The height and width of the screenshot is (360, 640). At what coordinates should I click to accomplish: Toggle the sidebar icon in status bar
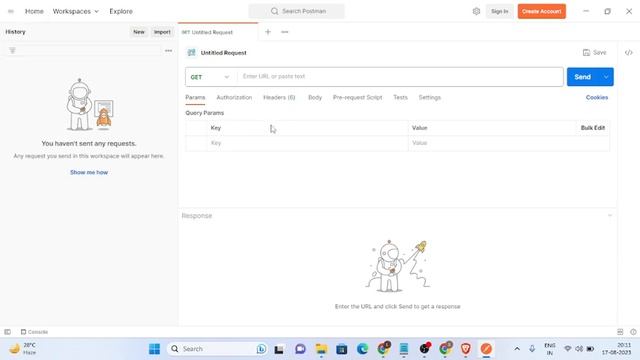pos(7,332)
